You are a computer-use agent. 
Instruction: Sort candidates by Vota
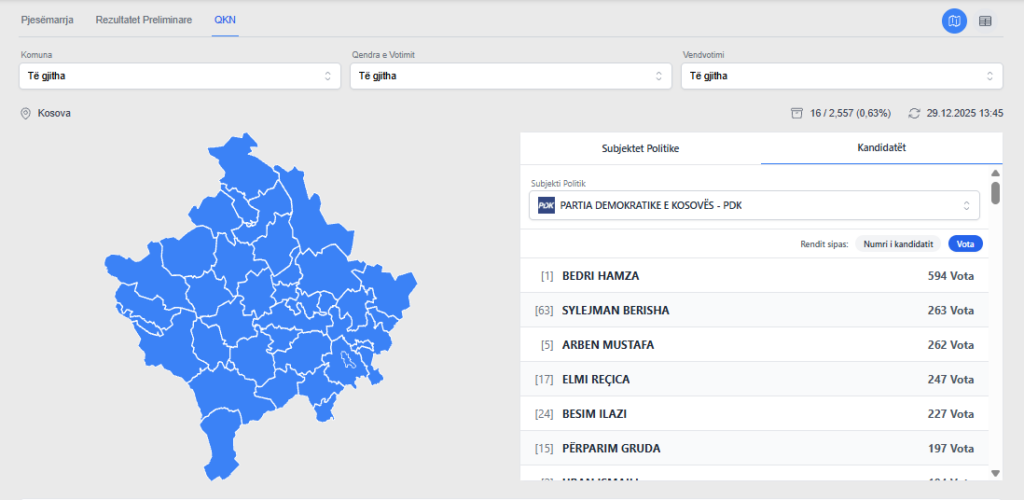(x=965, y=244)
